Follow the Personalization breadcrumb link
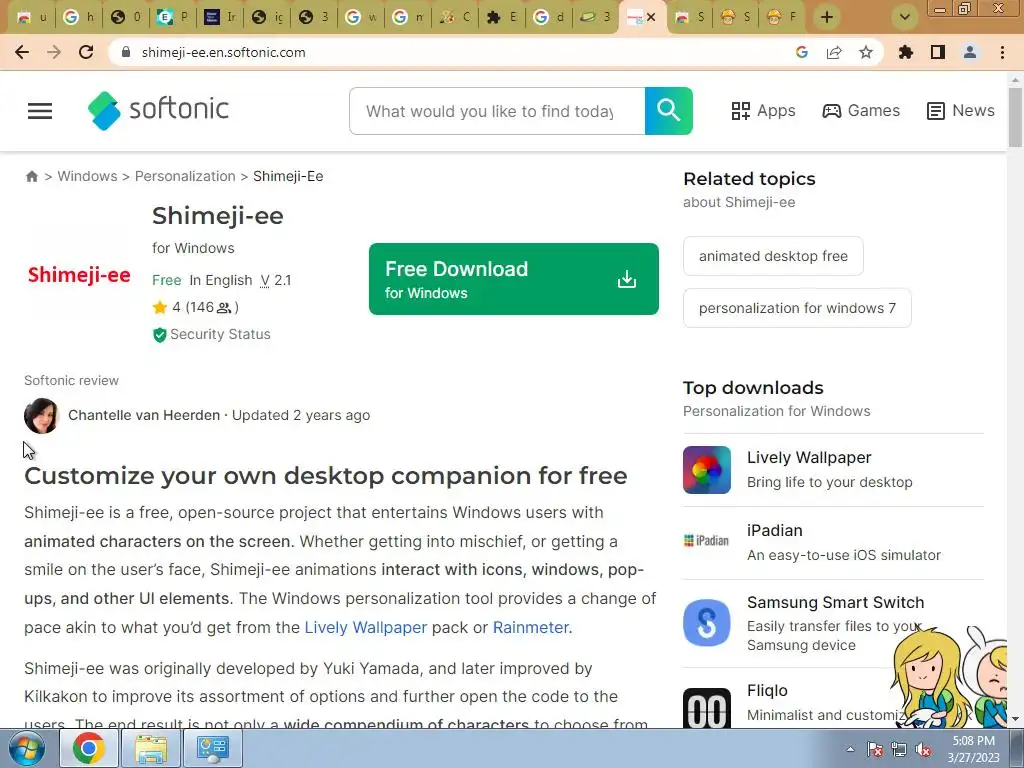 click(x=185, y=176)
